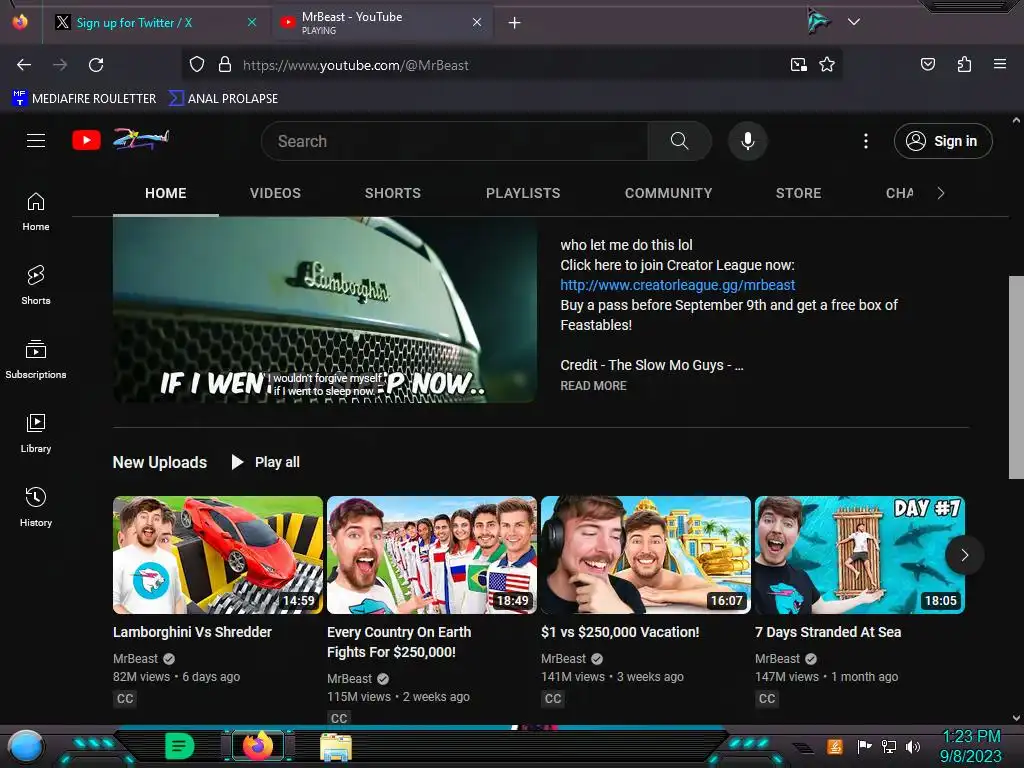The width and height of the screenshot is (1024, 768).
Task: Click the browser forward arrow
Action: (60, 65)
